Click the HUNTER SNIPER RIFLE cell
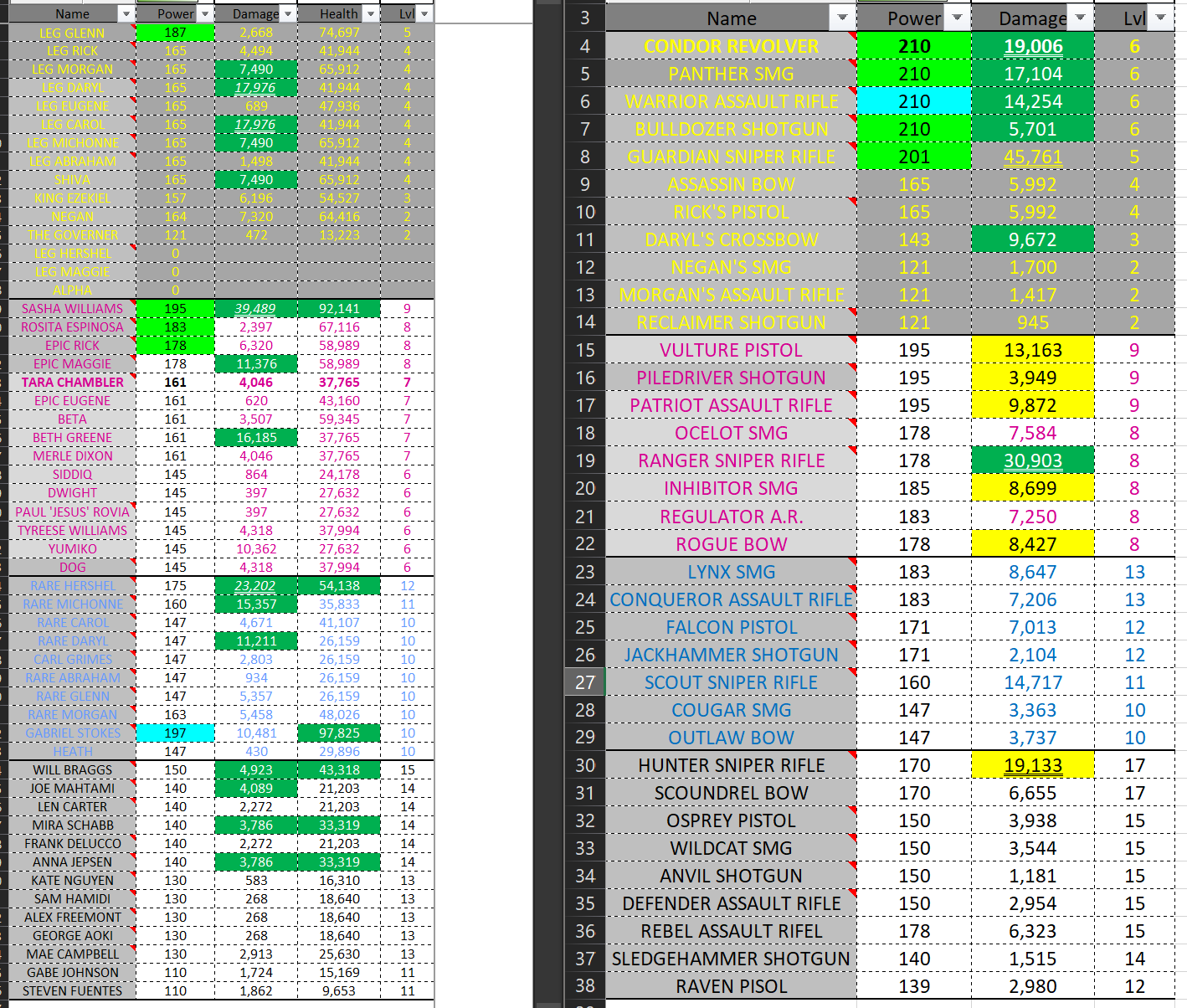This screenshot has height=1008, width=1187. point(731,765)
